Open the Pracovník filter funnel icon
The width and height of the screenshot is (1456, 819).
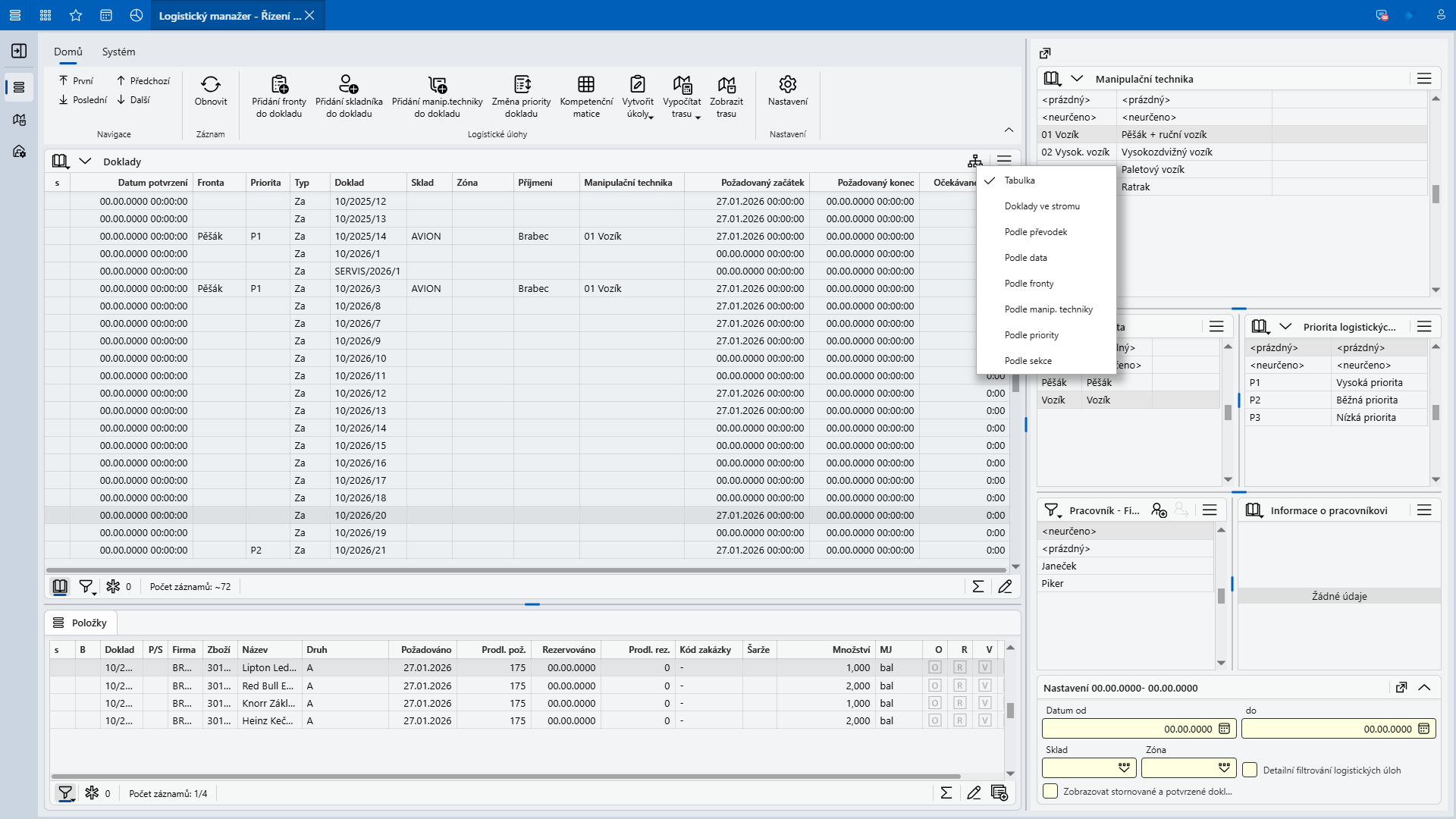click(x=1052, y=510)
